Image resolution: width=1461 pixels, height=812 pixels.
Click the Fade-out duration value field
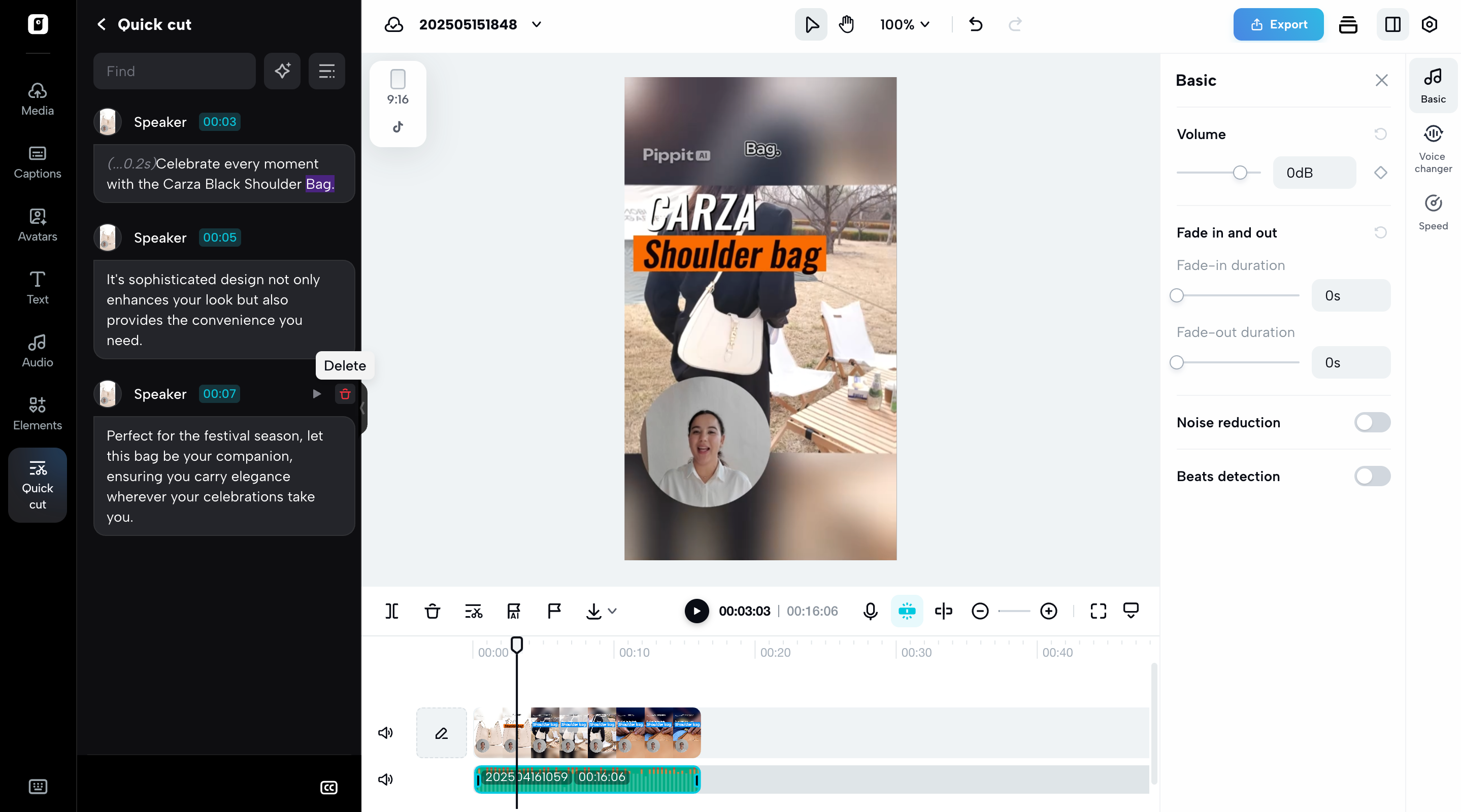(1351, 363)
